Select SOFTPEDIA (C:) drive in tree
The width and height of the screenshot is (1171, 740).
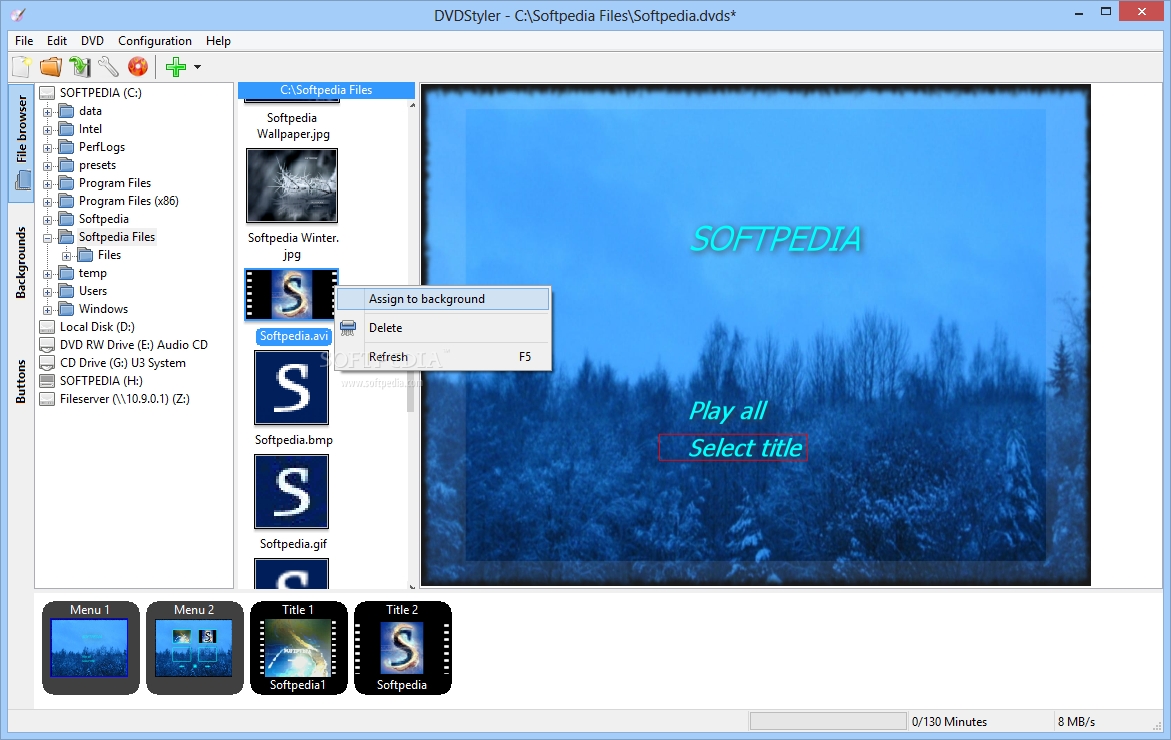(x=100, y=93)
